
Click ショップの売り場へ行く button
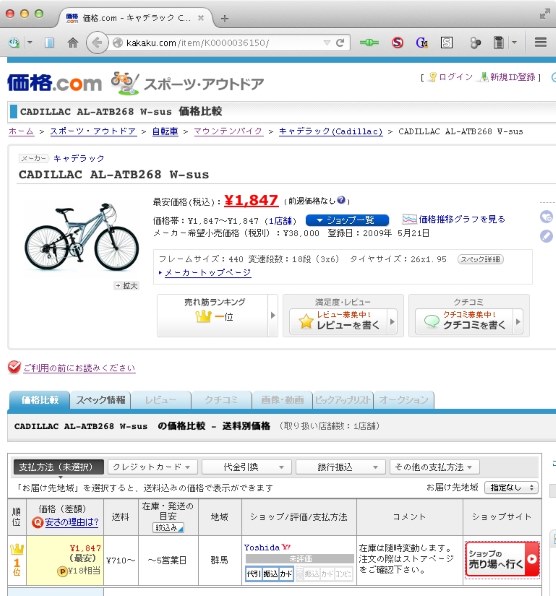coord(502,560)
